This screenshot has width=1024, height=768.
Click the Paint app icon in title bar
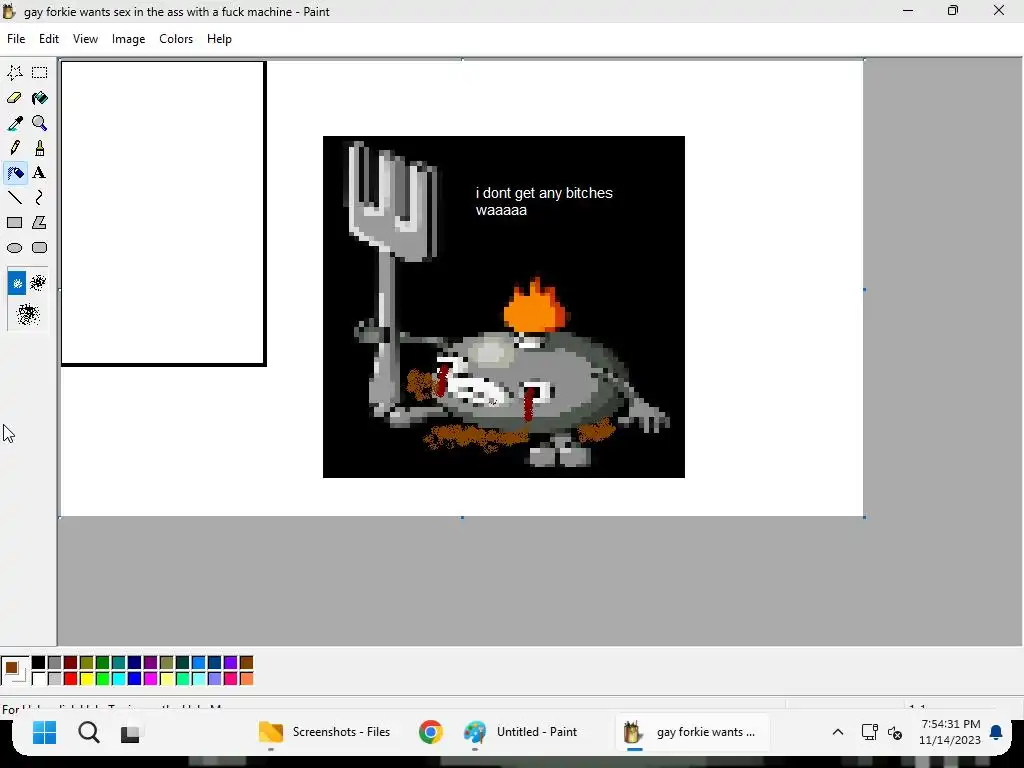10,12
